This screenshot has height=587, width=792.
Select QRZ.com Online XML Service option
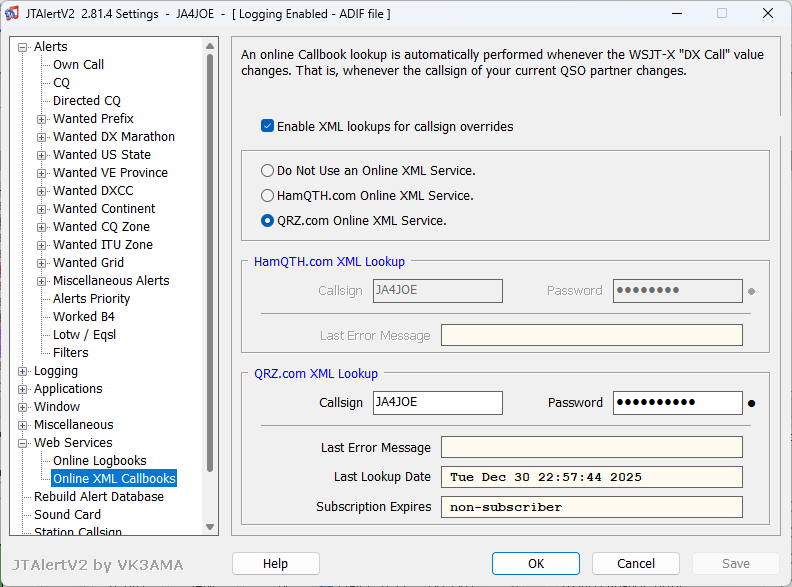pyautogui.click(x=267, y=221)
